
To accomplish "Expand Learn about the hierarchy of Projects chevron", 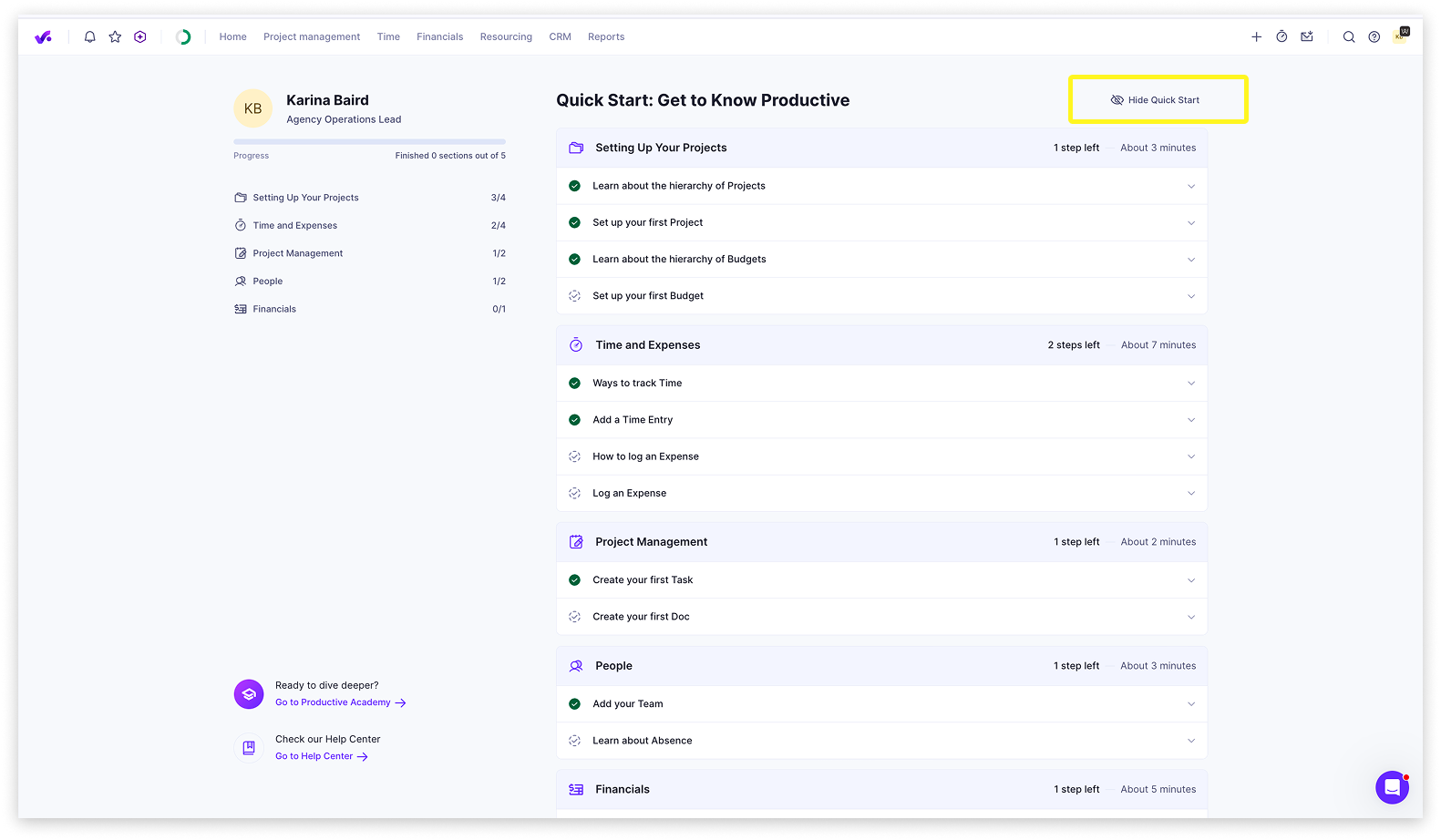I will 1191,186.
